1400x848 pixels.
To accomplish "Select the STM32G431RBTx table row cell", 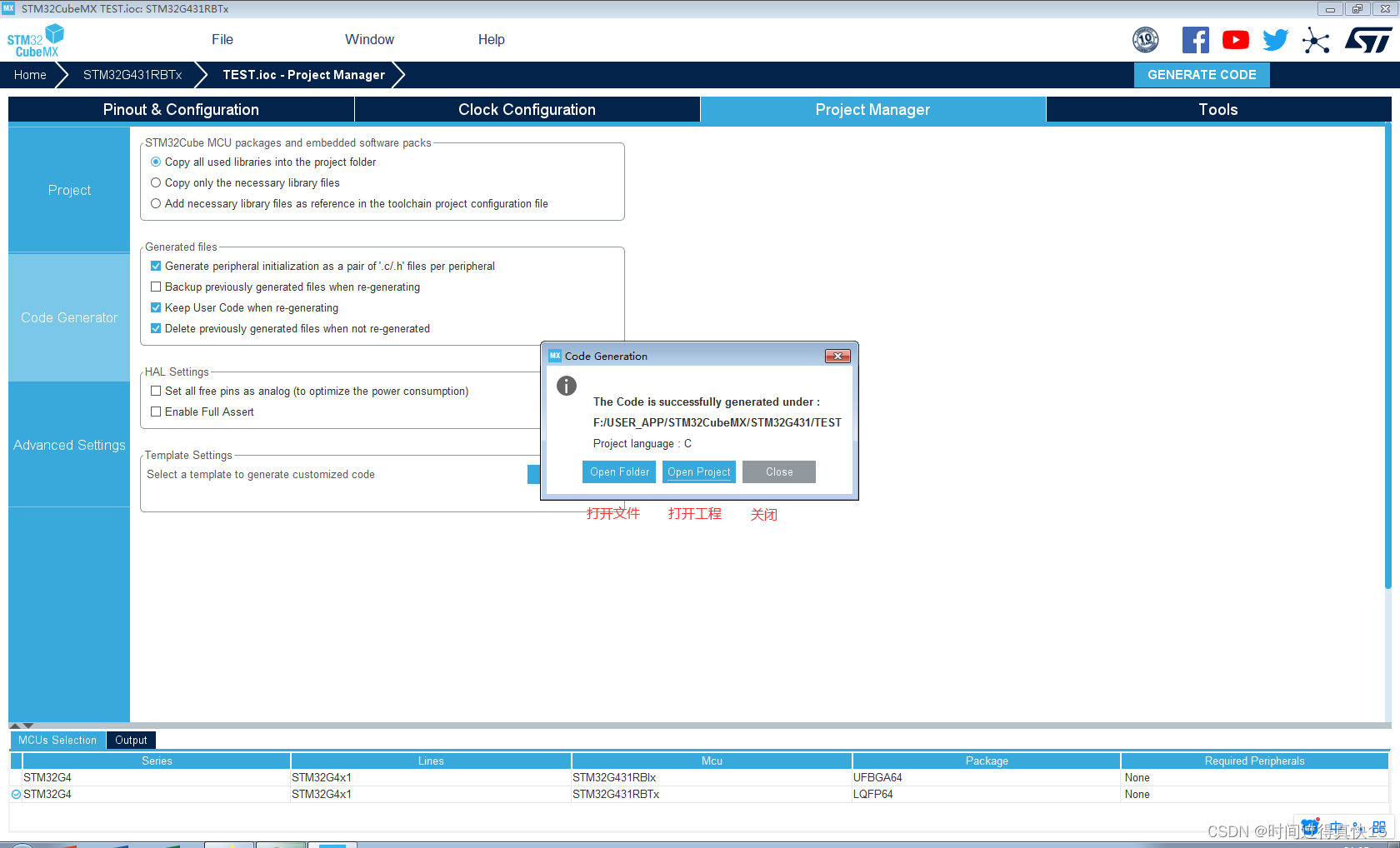I will coord(712,795).
